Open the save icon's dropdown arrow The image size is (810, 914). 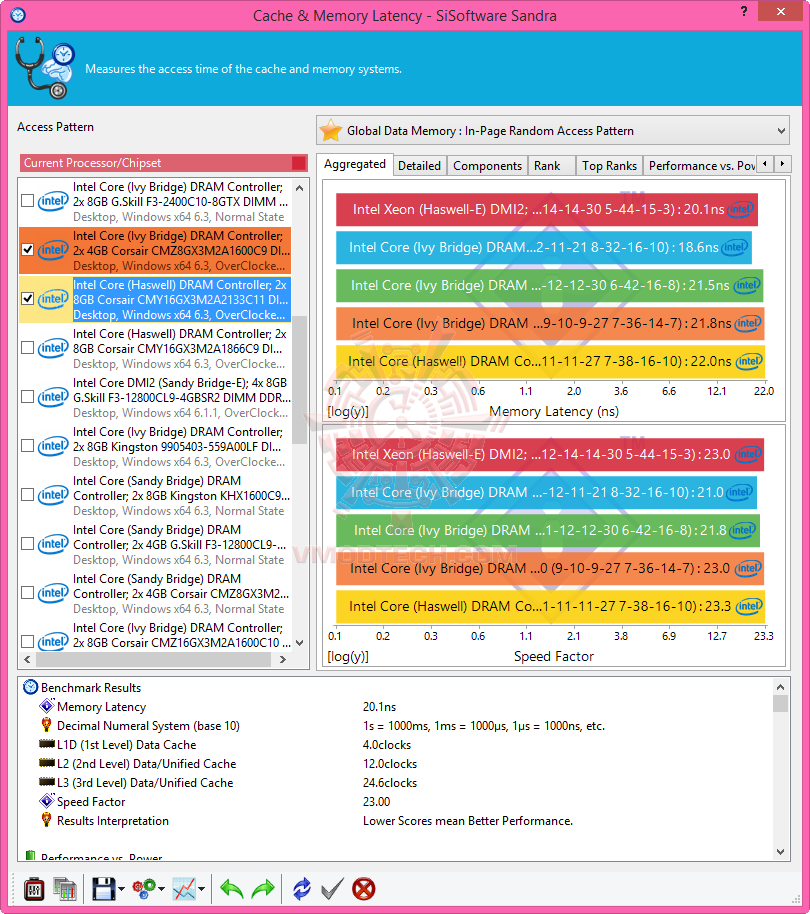[x=121, y=890]
